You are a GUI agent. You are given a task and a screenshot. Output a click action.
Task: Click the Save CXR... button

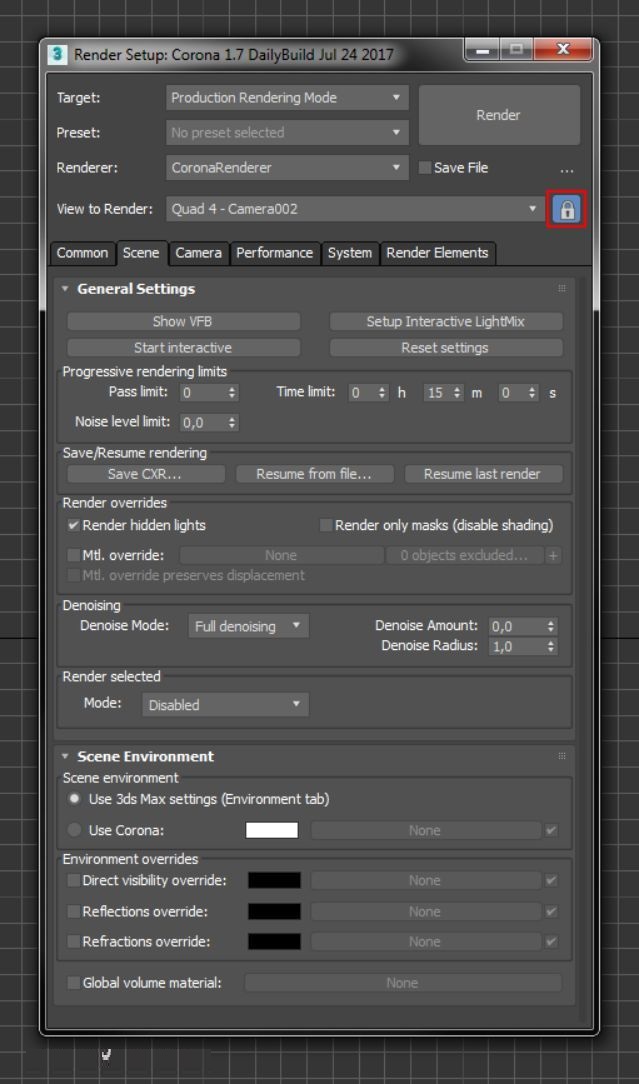(x=146, y=474)
